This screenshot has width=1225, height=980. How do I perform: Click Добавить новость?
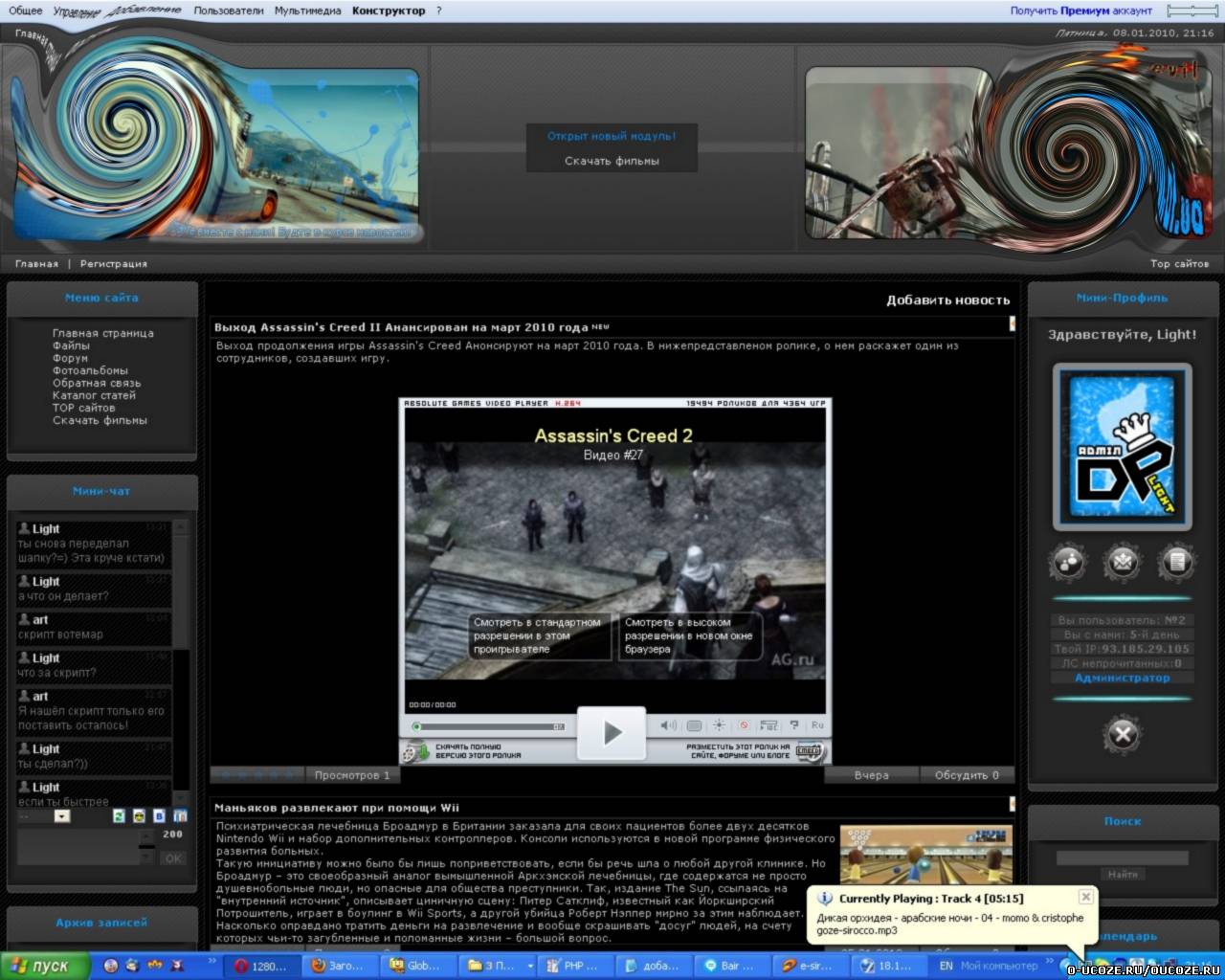[947, 301]
